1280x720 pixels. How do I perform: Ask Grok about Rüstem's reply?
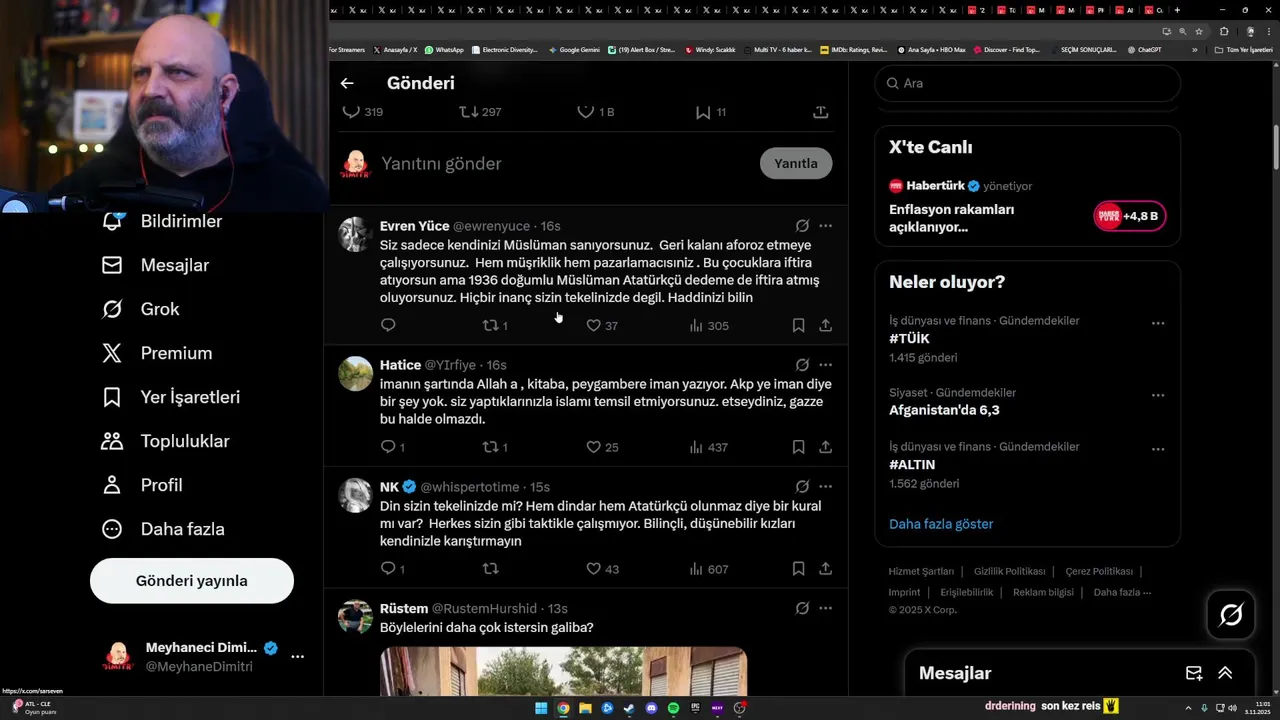(802, 608)
